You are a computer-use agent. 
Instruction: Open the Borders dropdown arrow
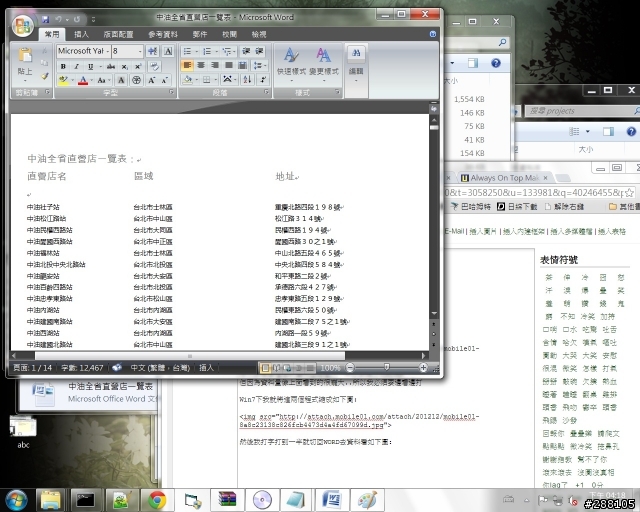[215, 80]
